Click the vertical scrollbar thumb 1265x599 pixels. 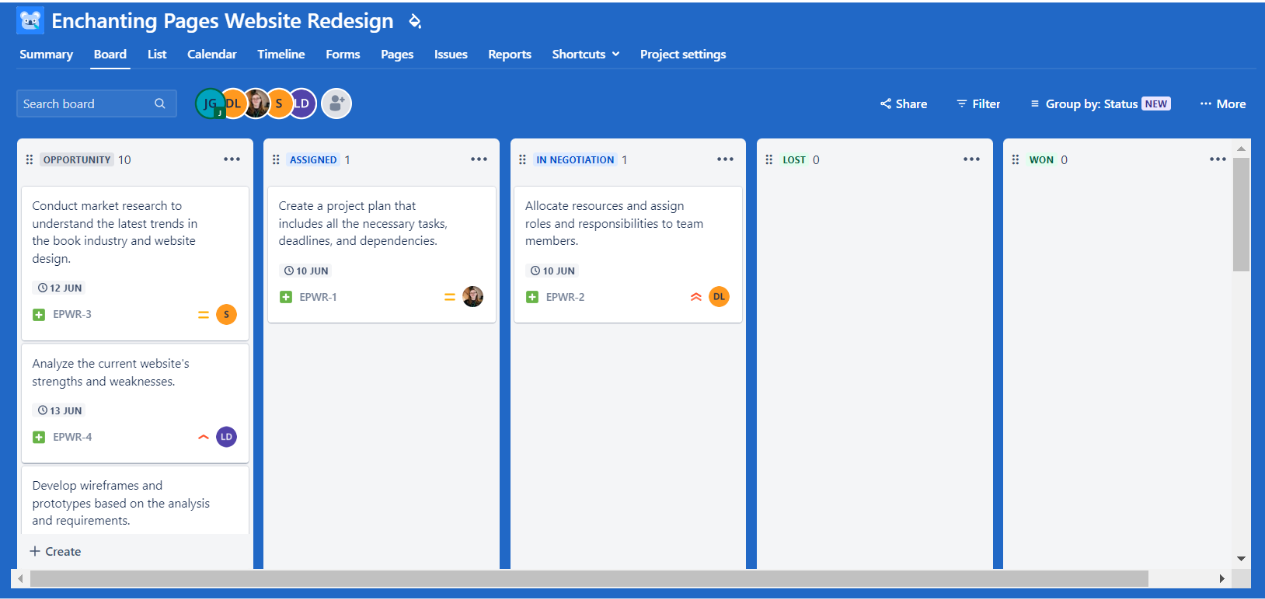tap(1241, 214)
